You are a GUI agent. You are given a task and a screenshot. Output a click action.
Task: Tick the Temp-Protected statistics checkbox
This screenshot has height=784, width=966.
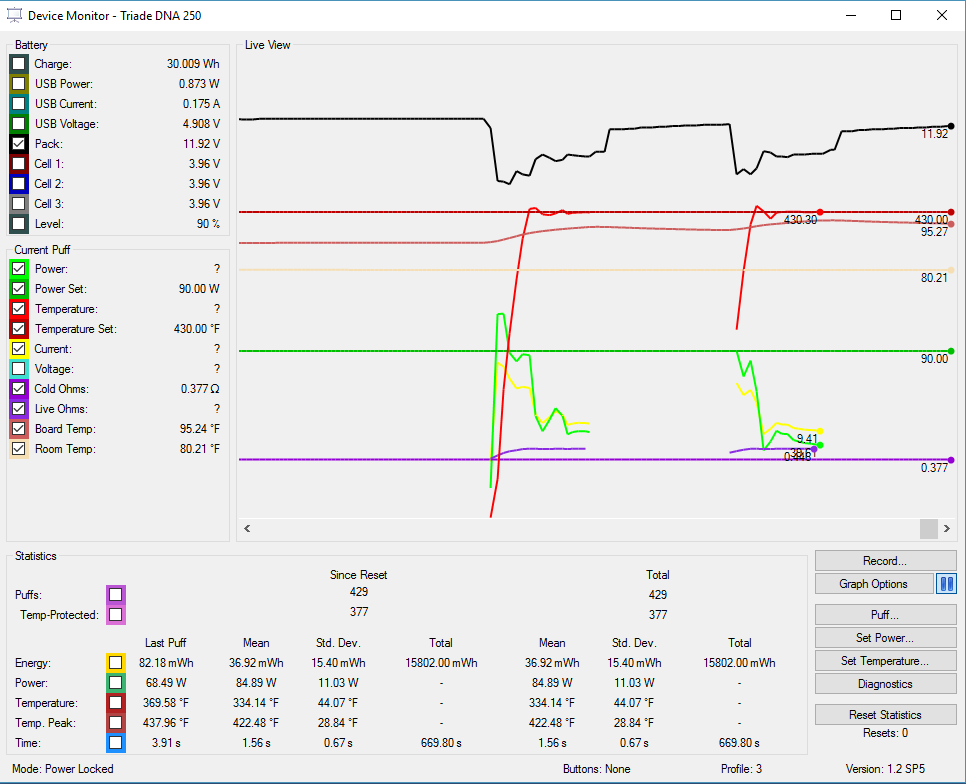(x=116, y=615)
